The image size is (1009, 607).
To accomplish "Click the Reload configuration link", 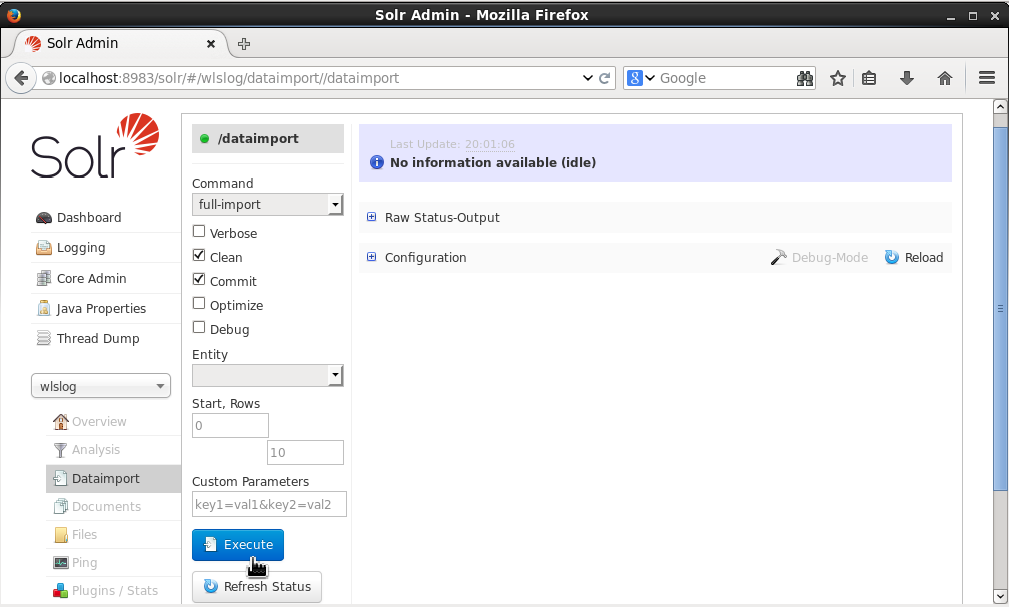I will [x=914, y=257].
